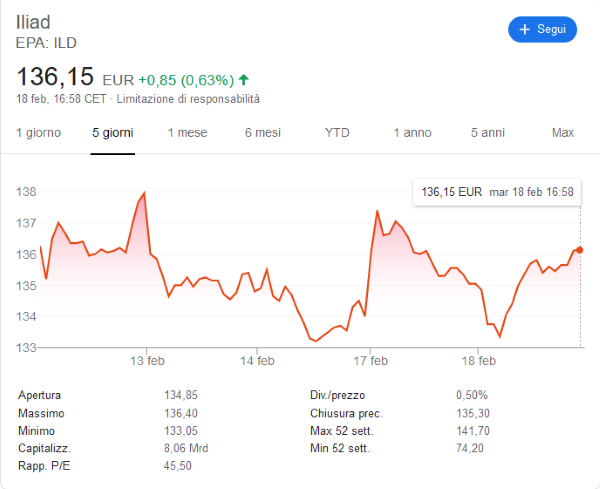Viewport: 600px width, 489px height.
Task: Switch to the 1 mese range
Action: coord(187,132)
